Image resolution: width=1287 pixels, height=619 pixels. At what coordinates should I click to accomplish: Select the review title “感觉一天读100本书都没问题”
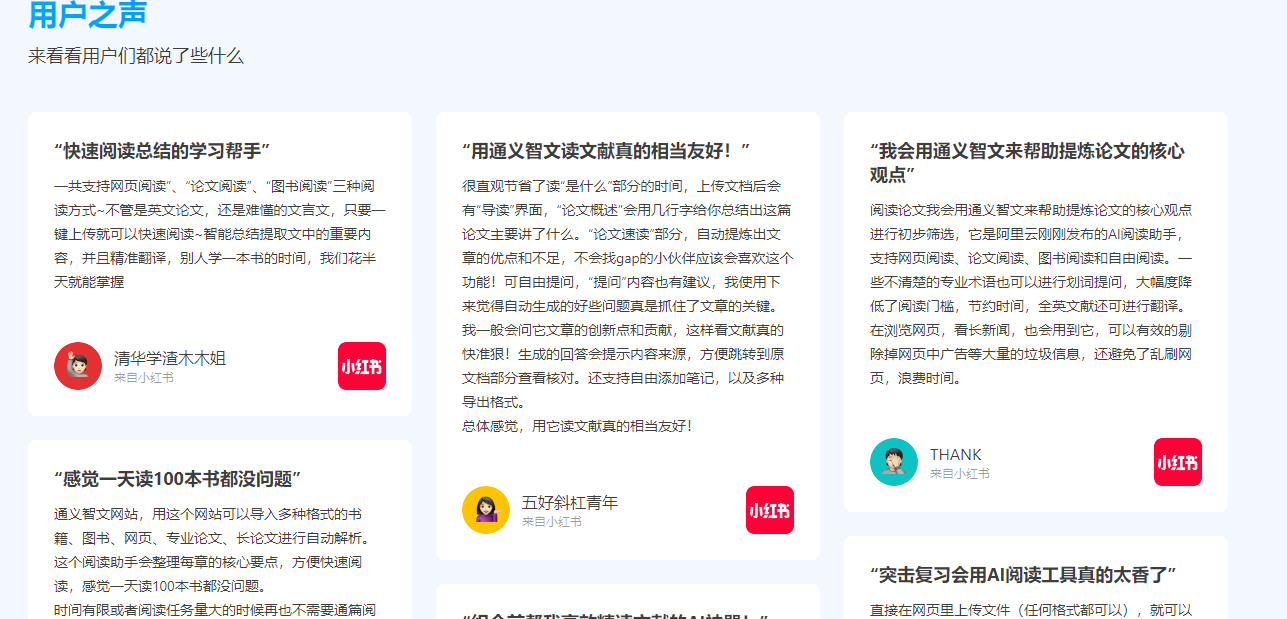click(x=178, y=479)
